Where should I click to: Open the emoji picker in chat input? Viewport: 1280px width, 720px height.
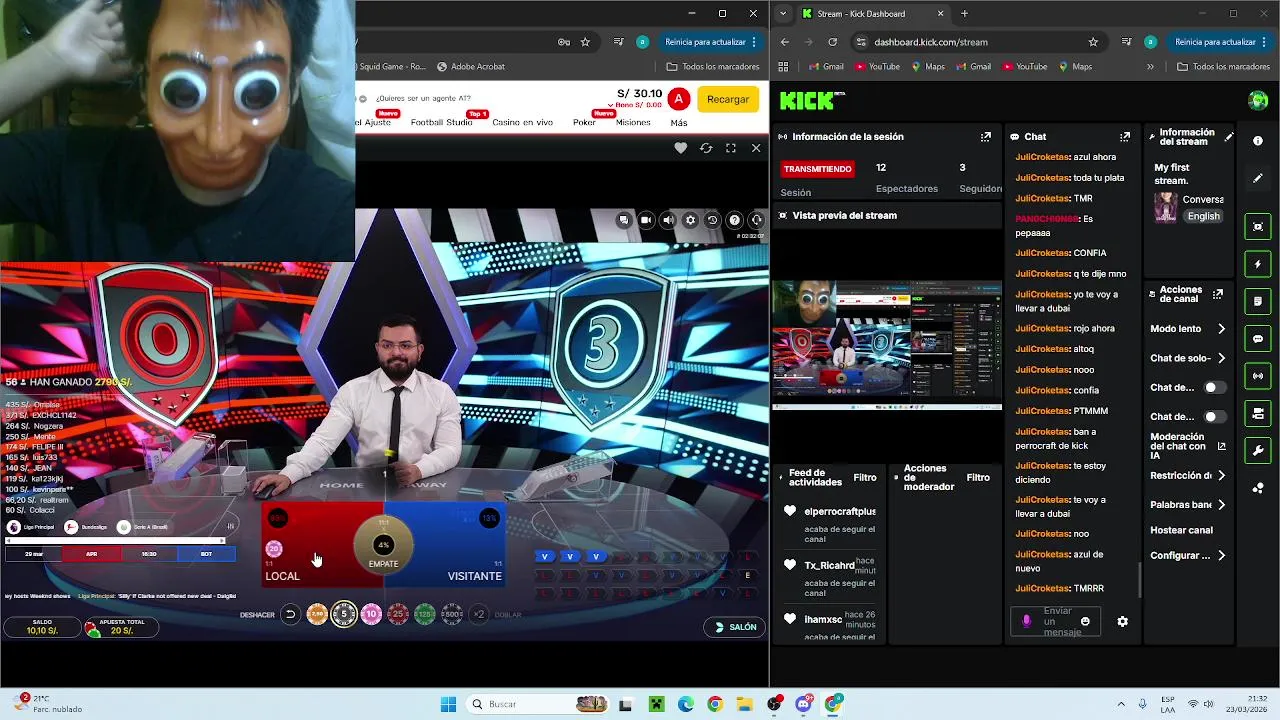[x=1085, y=621]
